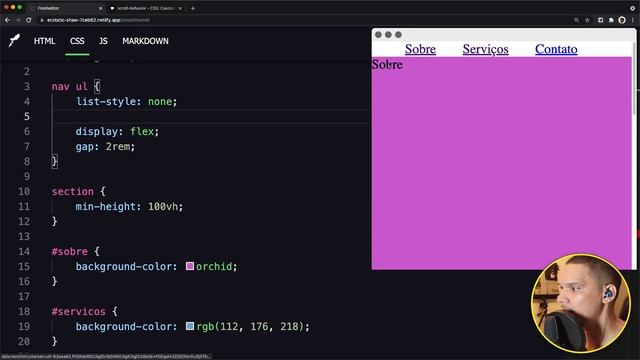Go back with the browser back arrow
Viewport: 640px width, 360px height.
(7, 20)
